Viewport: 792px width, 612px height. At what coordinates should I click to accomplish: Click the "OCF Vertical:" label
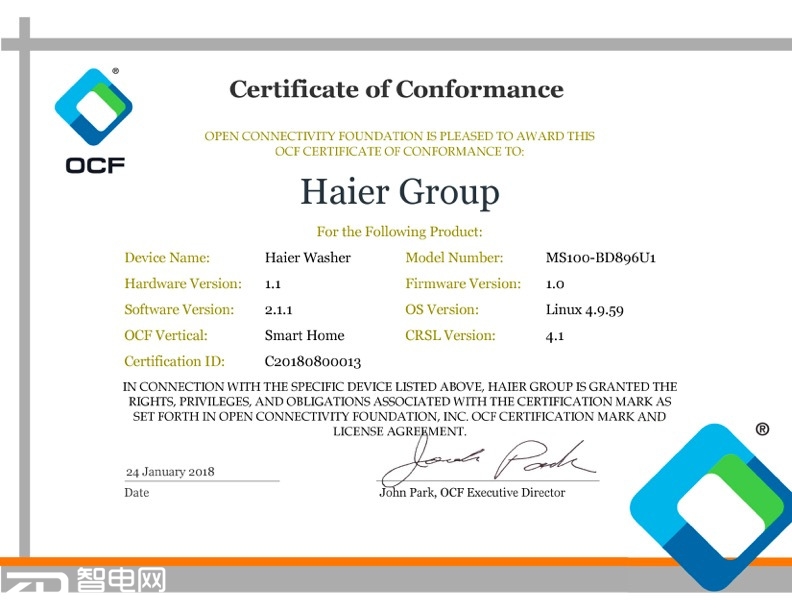[x=166, y=335]
